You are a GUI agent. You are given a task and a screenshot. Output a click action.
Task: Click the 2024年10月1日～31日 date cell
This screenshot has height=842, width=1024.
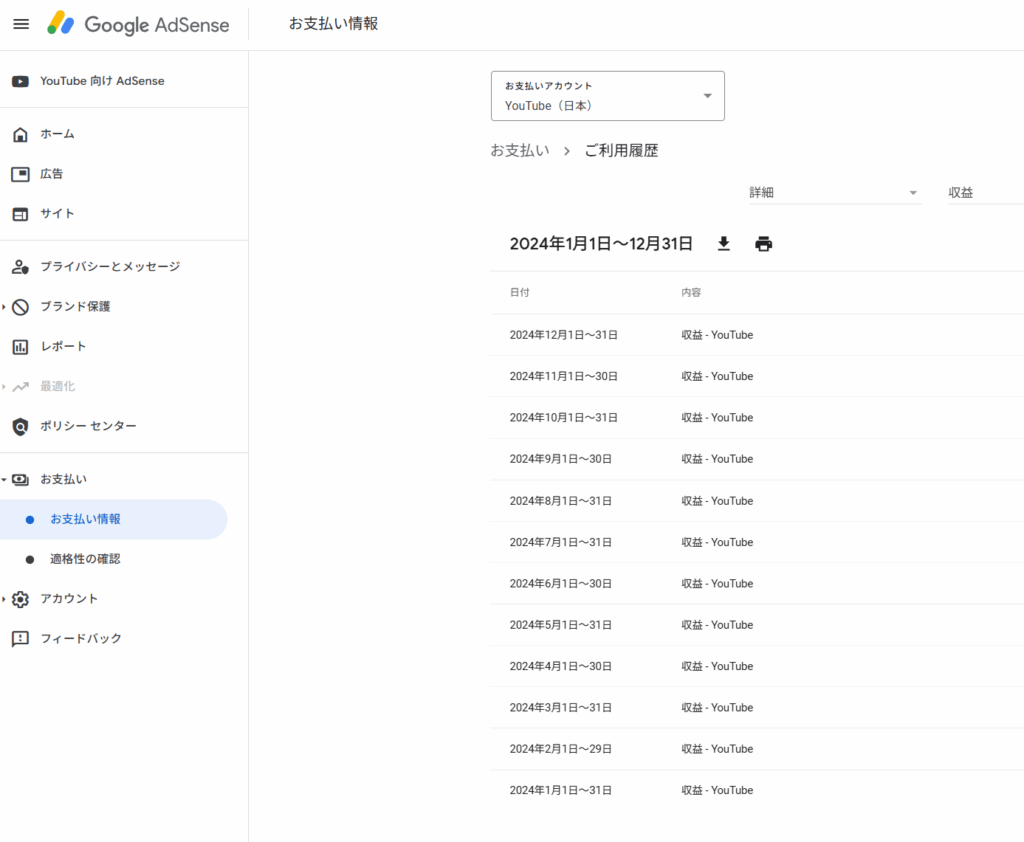point(564,417)
